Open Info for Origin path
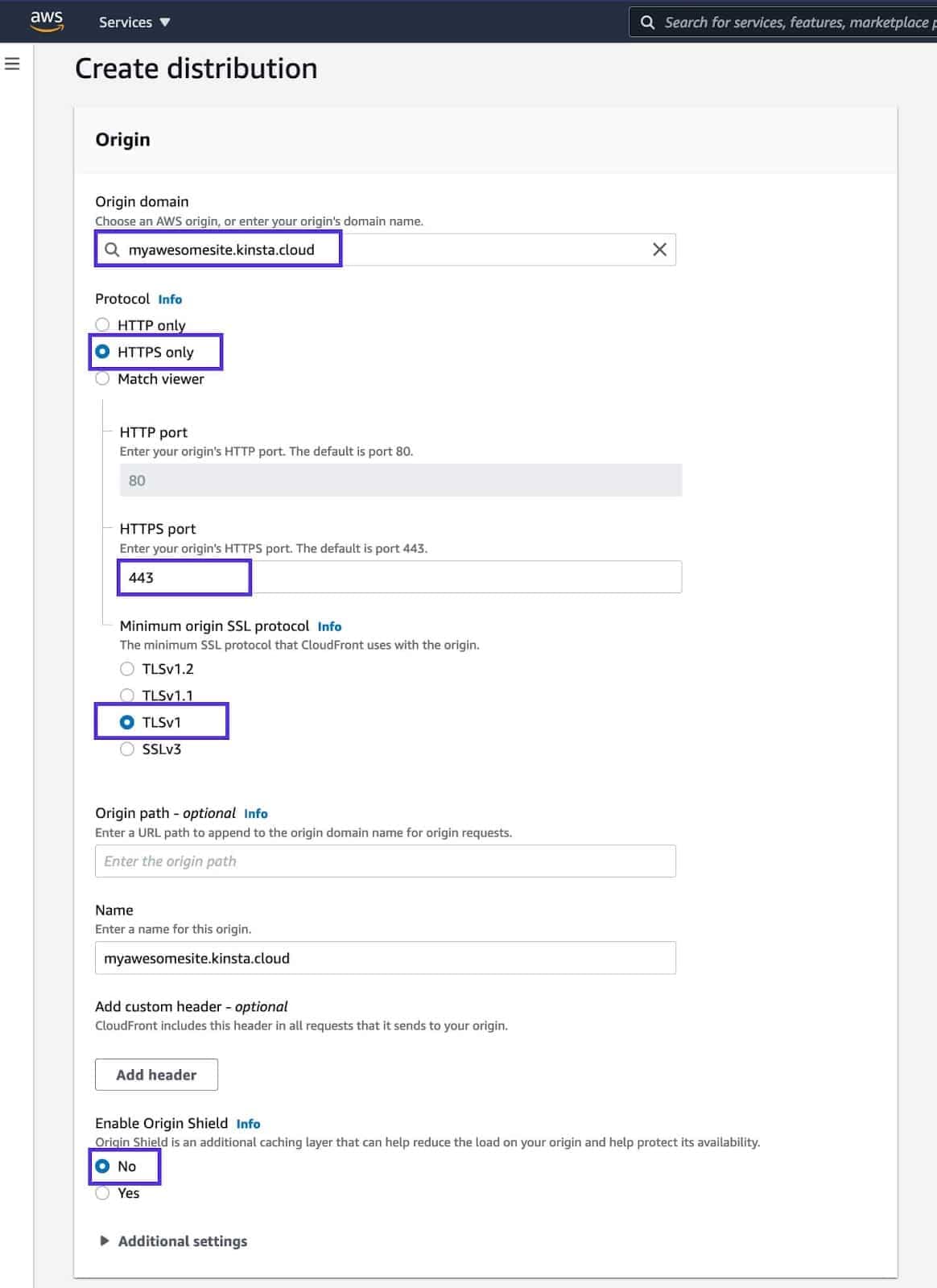937x1288 pixels. [255, 813]
